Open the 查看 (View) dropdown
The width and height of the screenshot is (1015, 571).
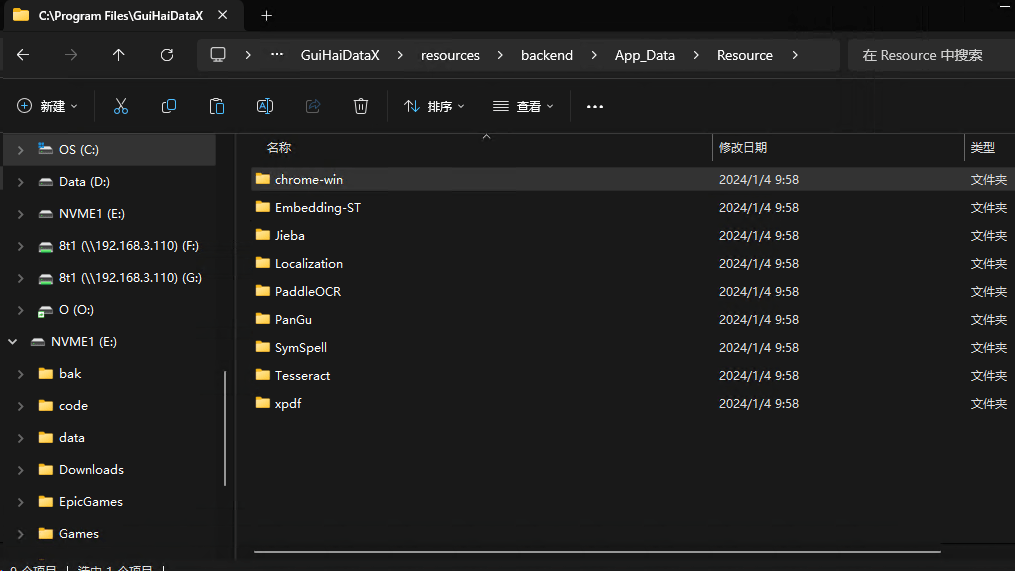click(x=523, y=106)
